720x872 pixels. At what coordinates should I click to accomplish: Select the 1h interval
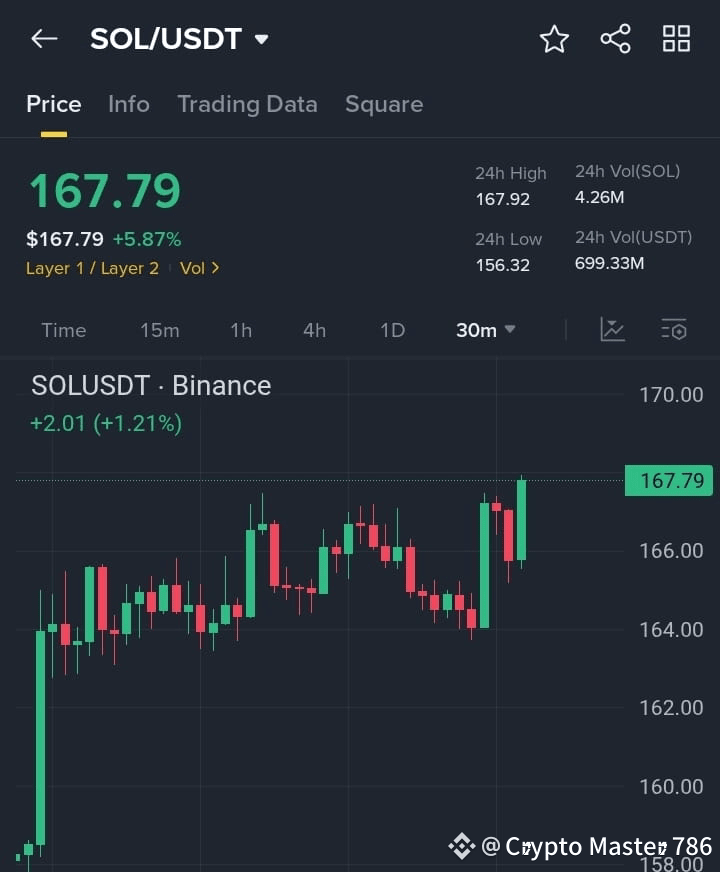tap(241, 330)
